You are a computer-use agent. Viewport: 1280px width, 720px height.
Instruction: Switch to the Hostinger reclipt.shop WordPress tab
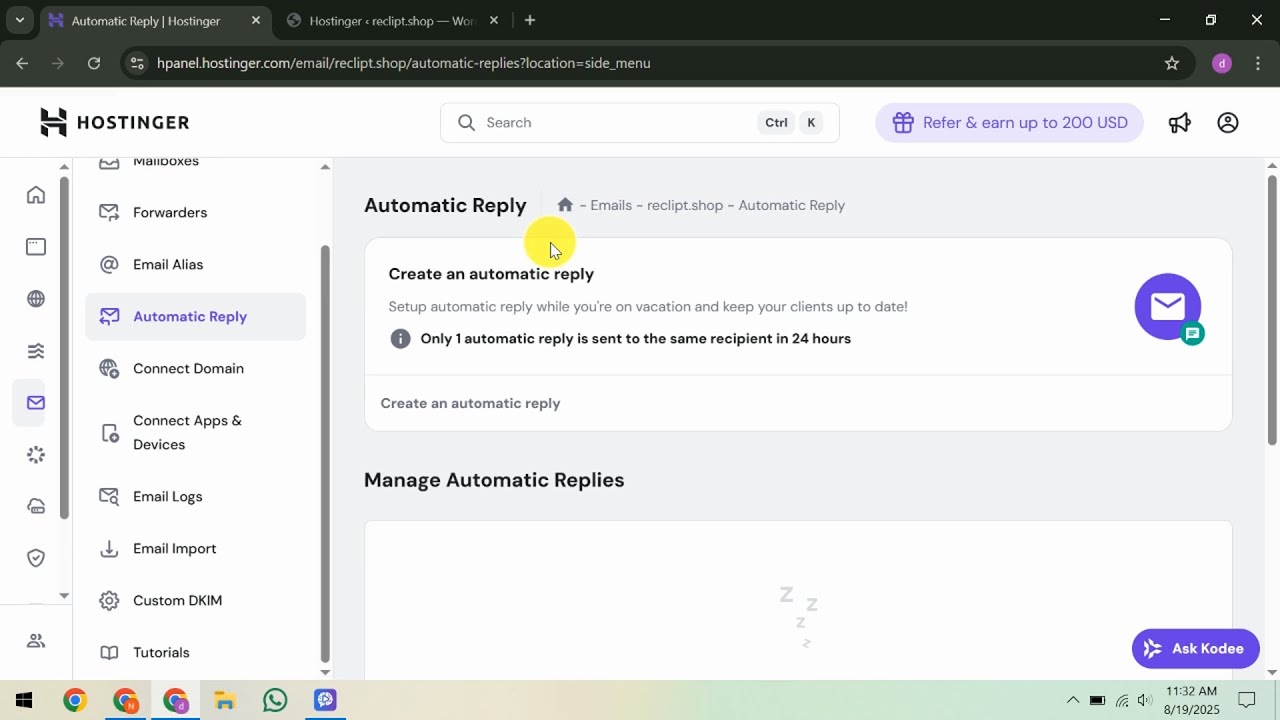[x=394, y=20]
